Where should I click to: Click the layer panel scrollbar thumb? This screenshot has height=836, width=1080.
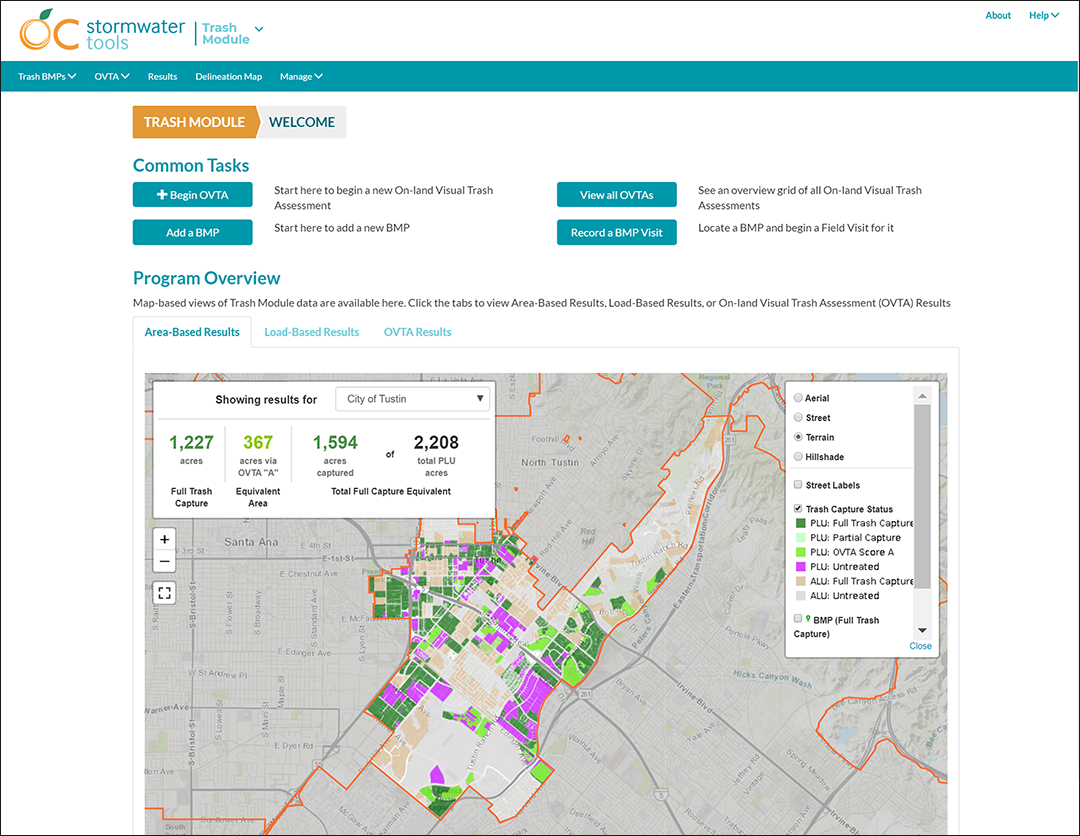[x=922, y=497]
